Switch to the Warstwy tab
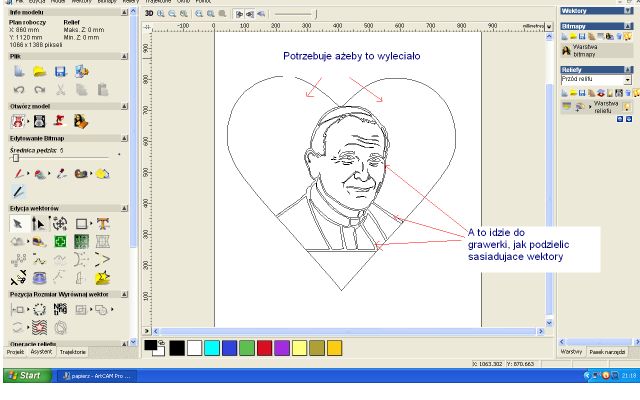 click(571, 351)
